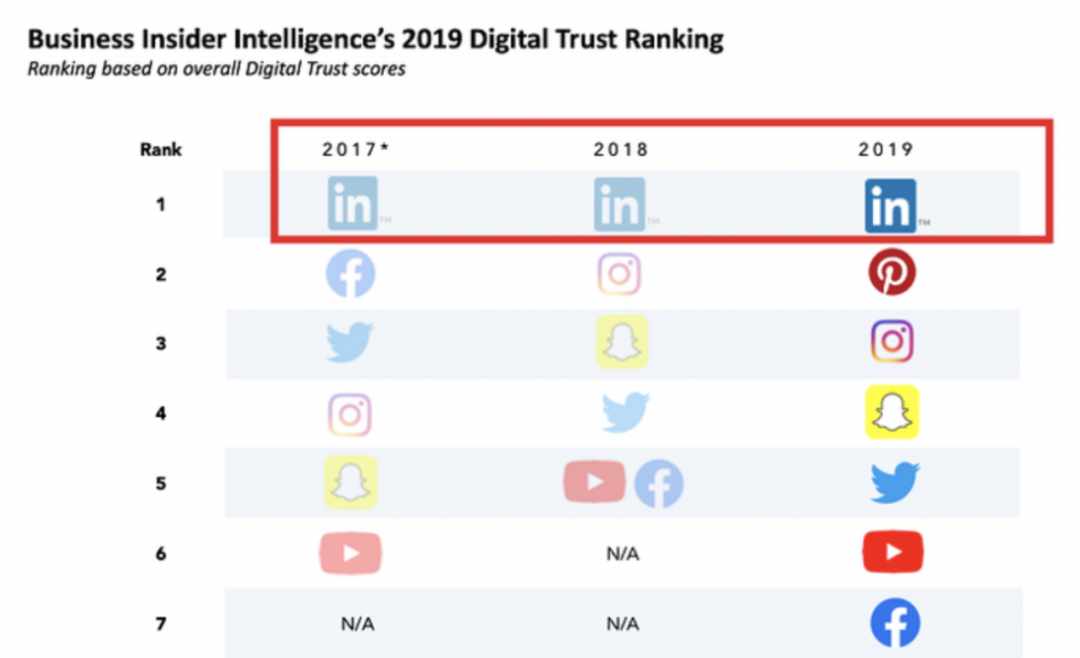Click the 2017* column header
The image size is (1080, 658).
(355, 149)
